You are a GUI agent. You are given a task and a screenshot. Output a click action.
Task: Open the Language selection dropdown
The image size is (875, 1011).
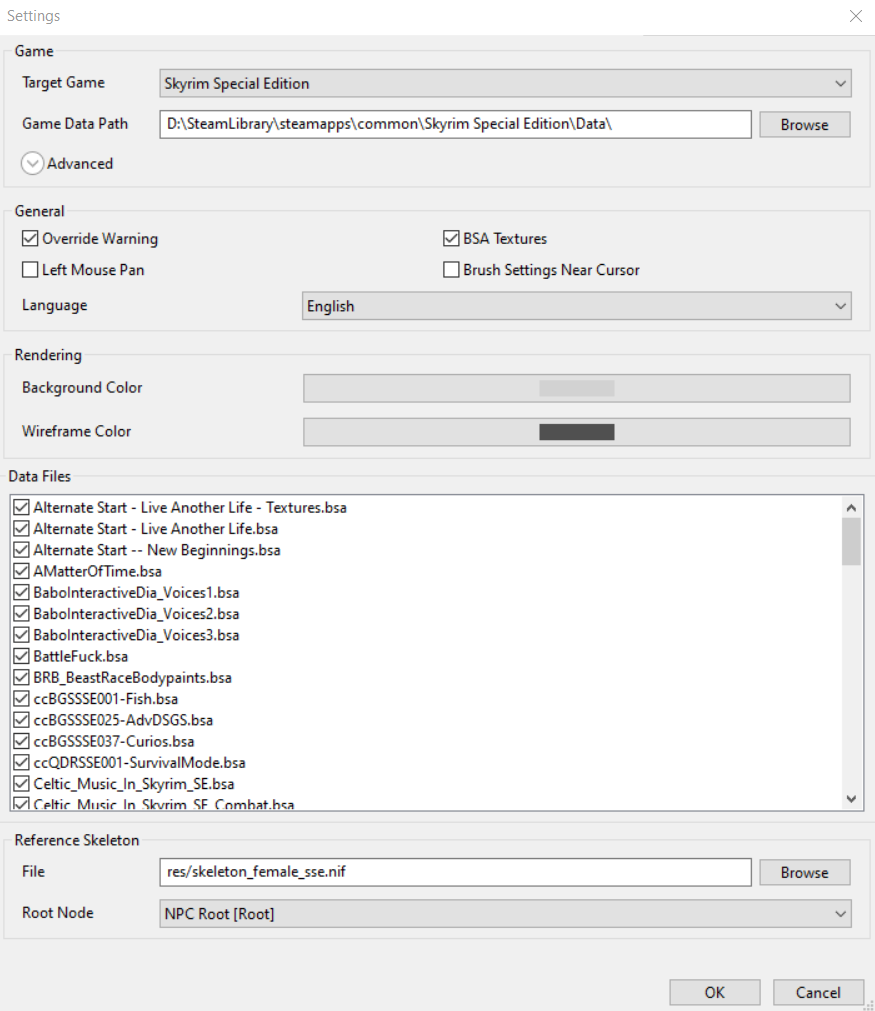click(x=840, y=305)
